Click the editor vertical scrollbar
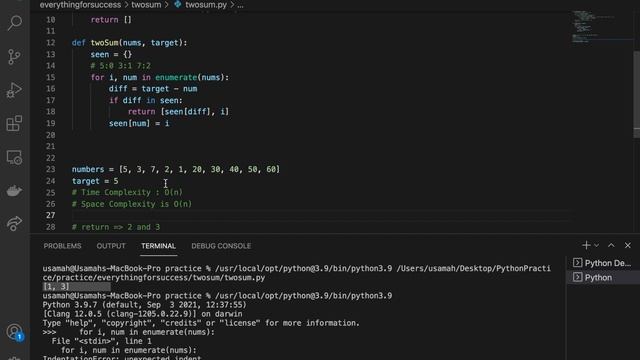 click(636, 94)
